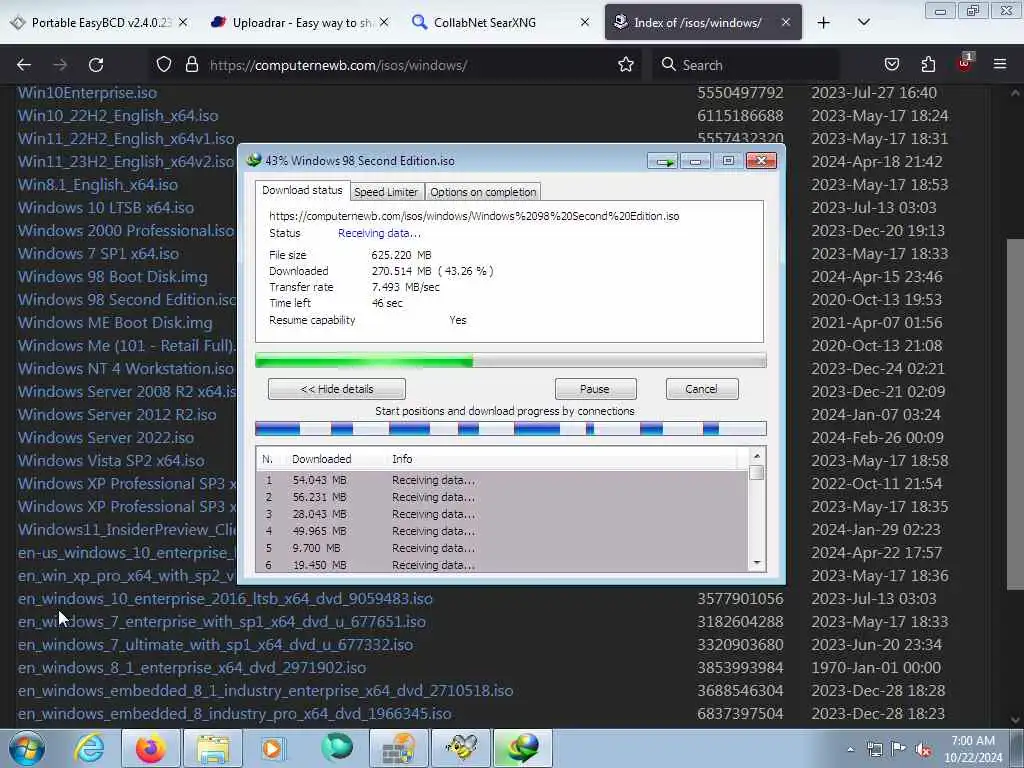Open the taskbar clock showing 7:00 AM

pos(973,749)
